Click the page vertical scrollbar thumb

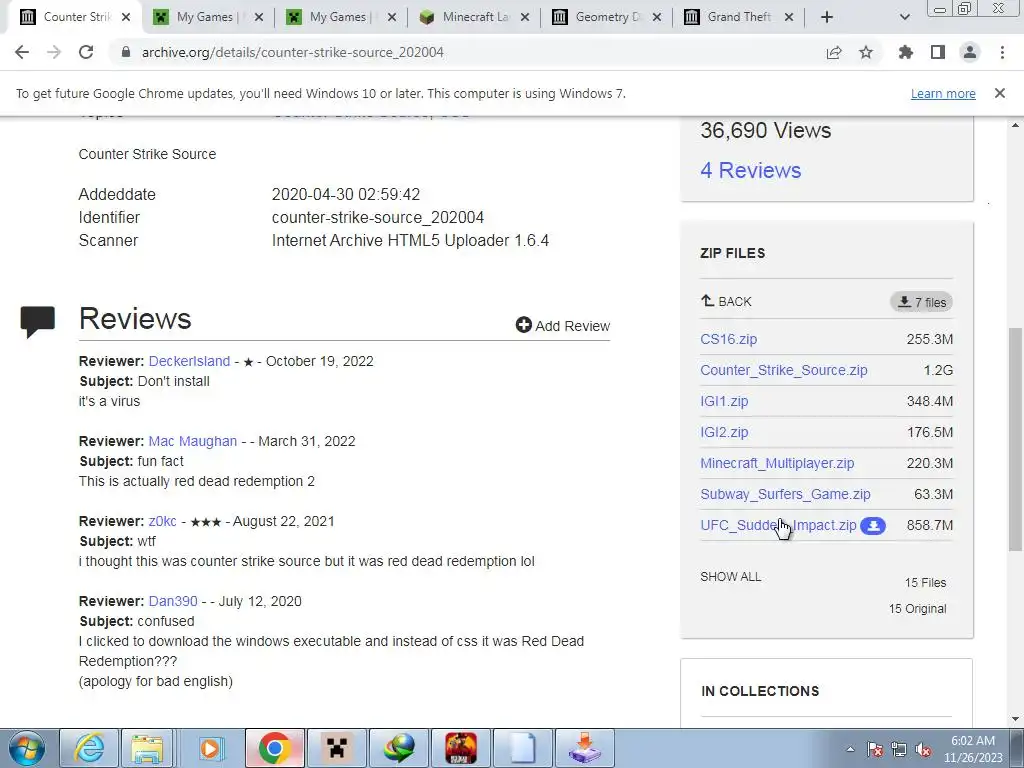click(1015, 438)
